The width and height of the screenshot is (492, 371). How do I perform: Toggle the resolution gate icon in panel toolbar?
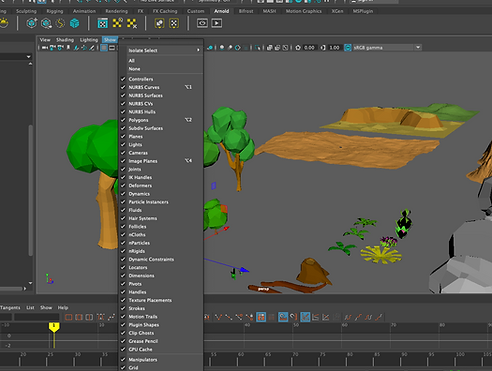[112, 48]
